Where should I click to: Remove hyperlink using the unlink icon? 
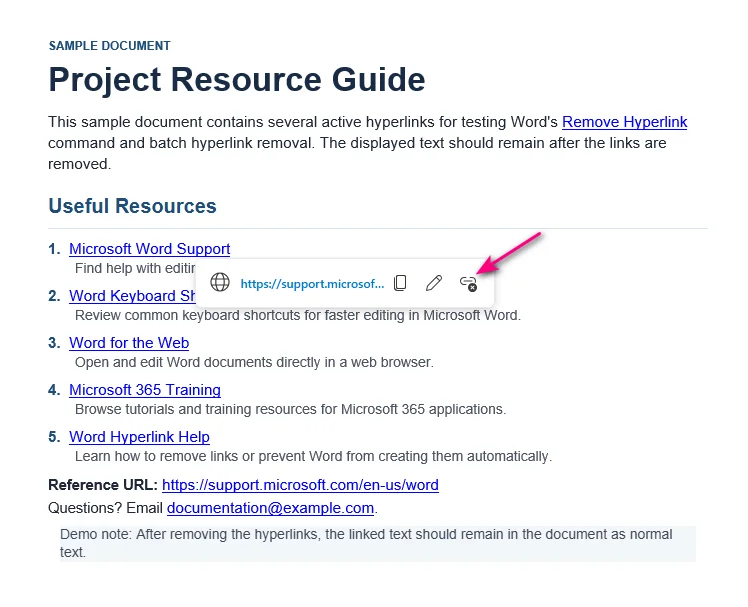pyautogui.click(x=468, y=283)
